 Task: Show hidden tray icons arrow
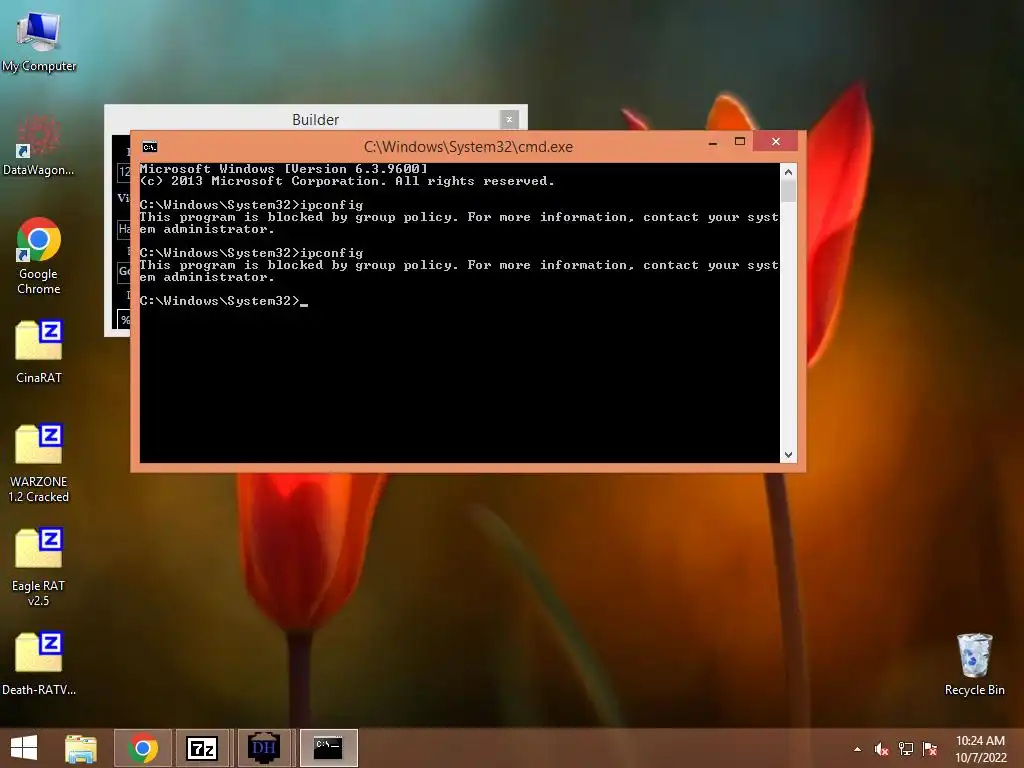(857, 749)
